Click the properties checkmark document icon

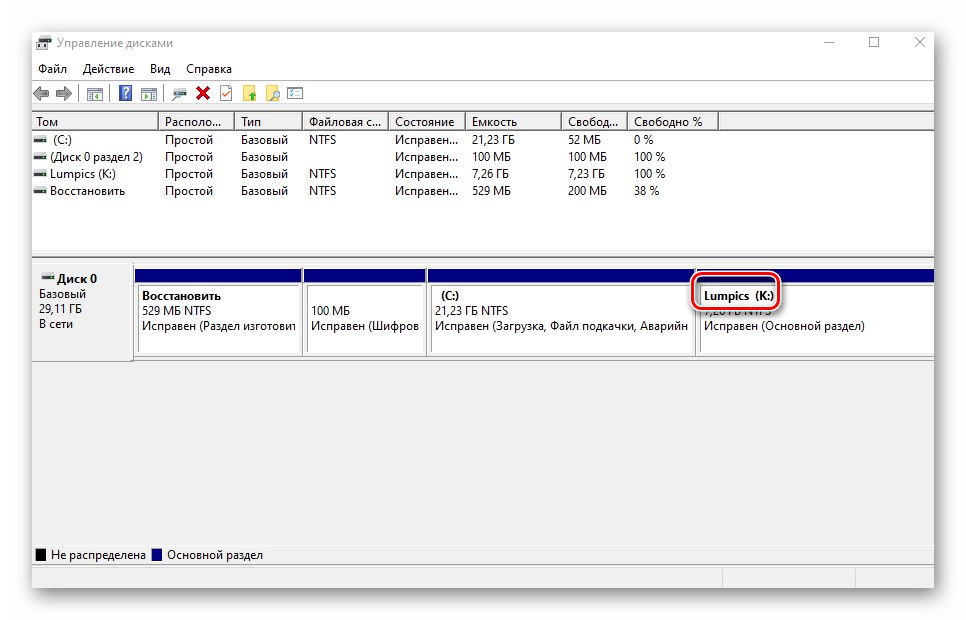click(x=226, y=94)
